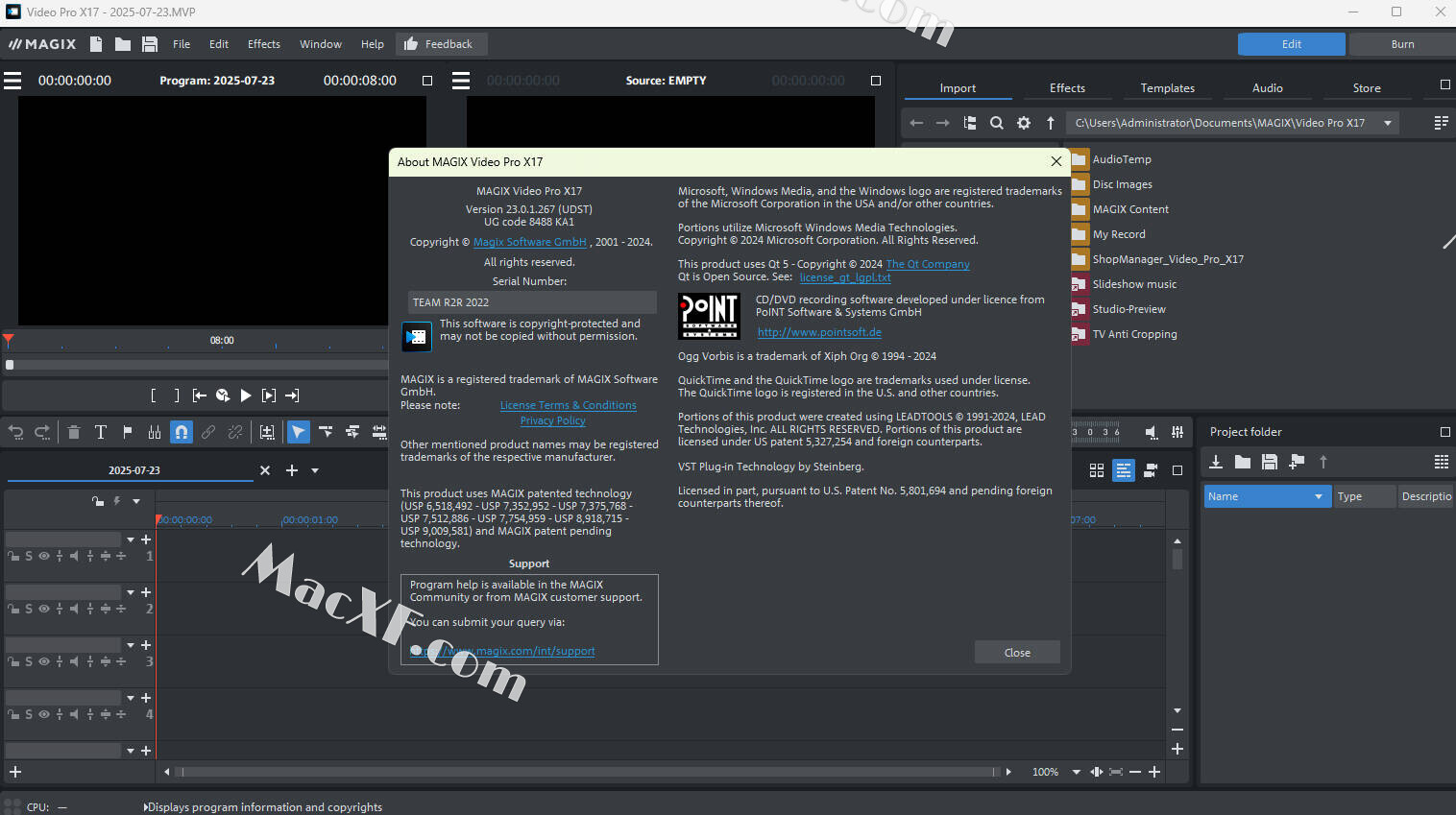The height and width of the screenshot is (815, 1456).
Task: Mute speaker on track 3
Action: (74, 661)
